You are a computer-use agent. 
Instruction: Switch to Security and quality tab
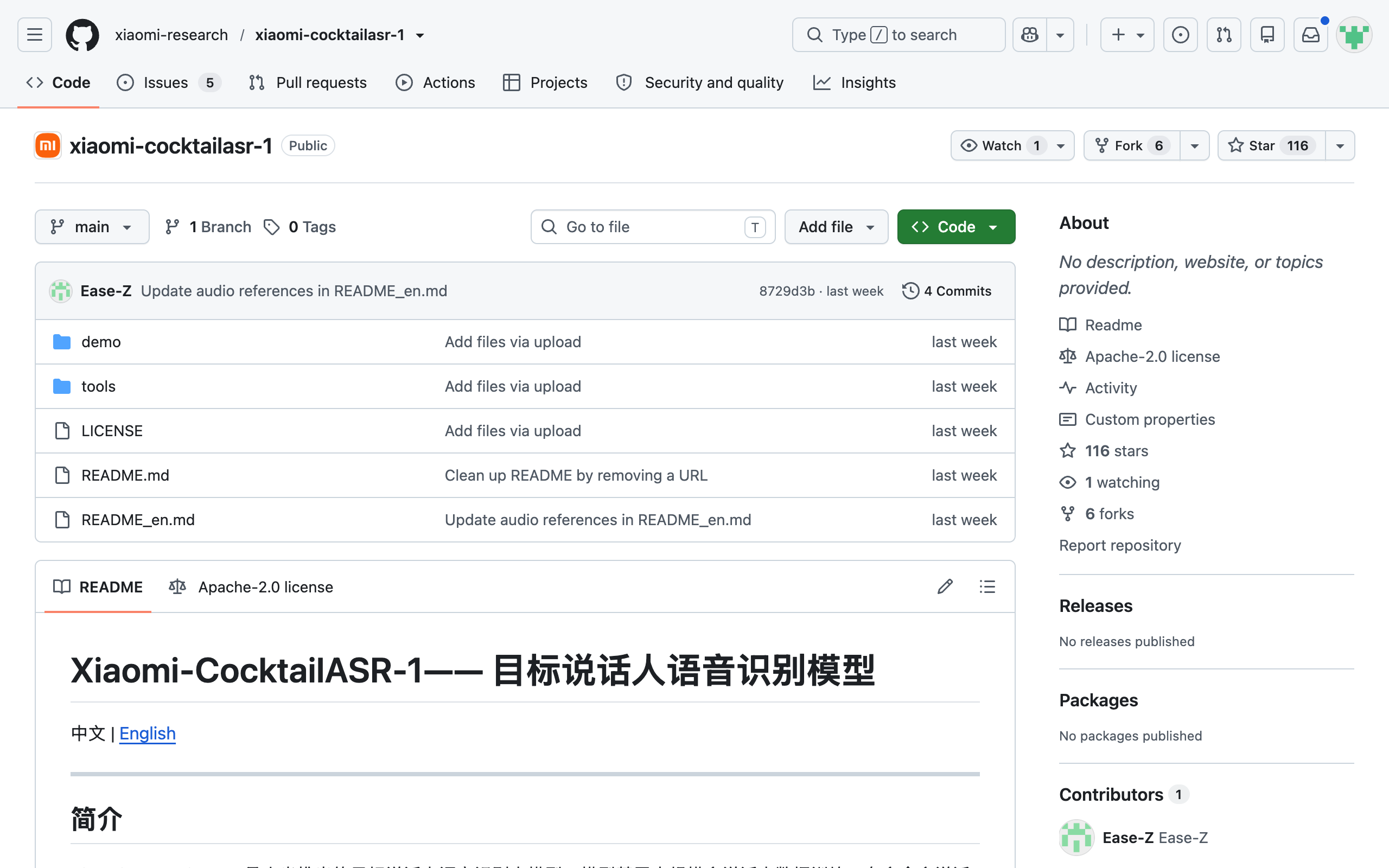click(x=700, y=82)
